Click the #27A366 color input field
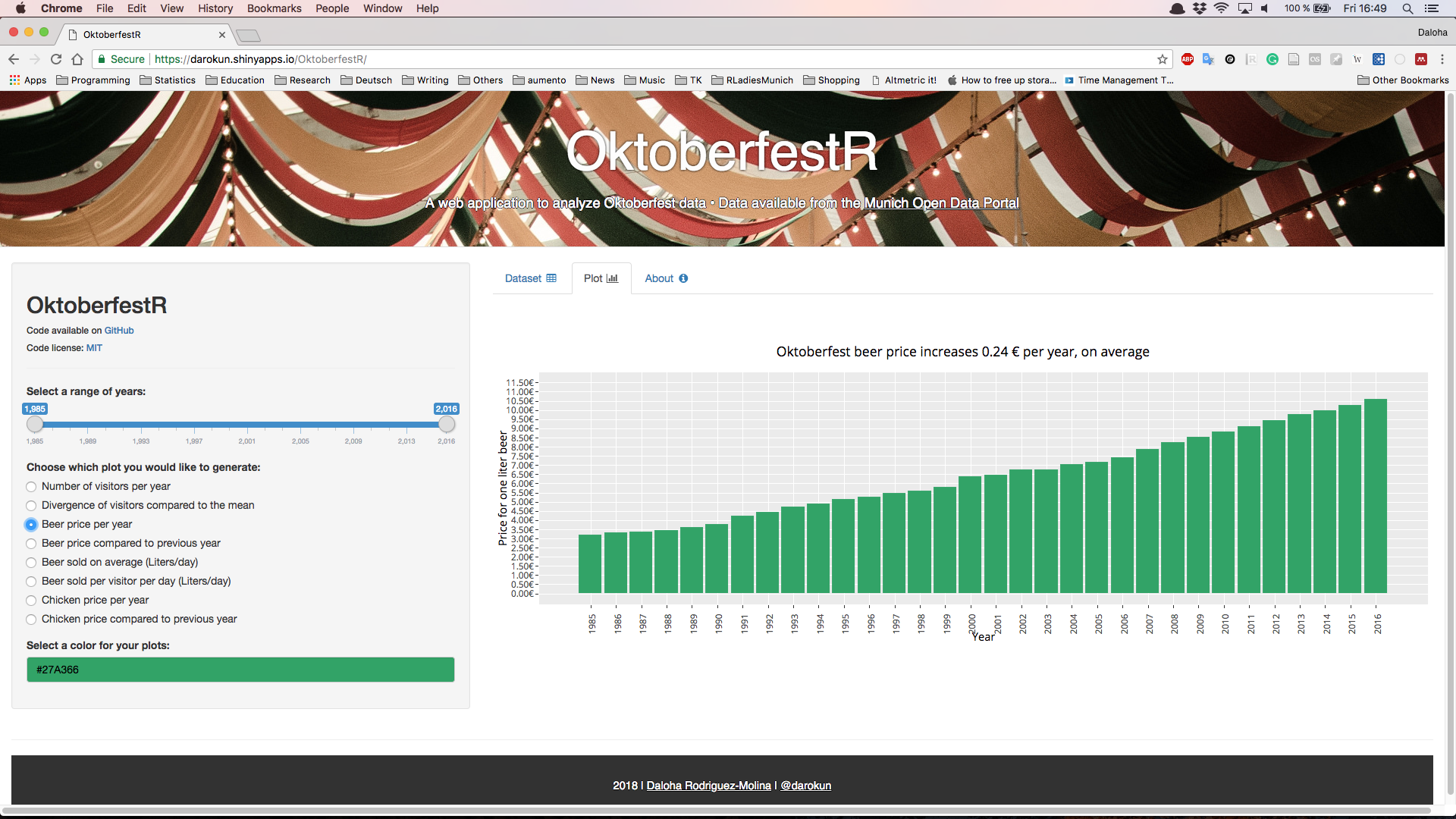 tap(240, 670)
